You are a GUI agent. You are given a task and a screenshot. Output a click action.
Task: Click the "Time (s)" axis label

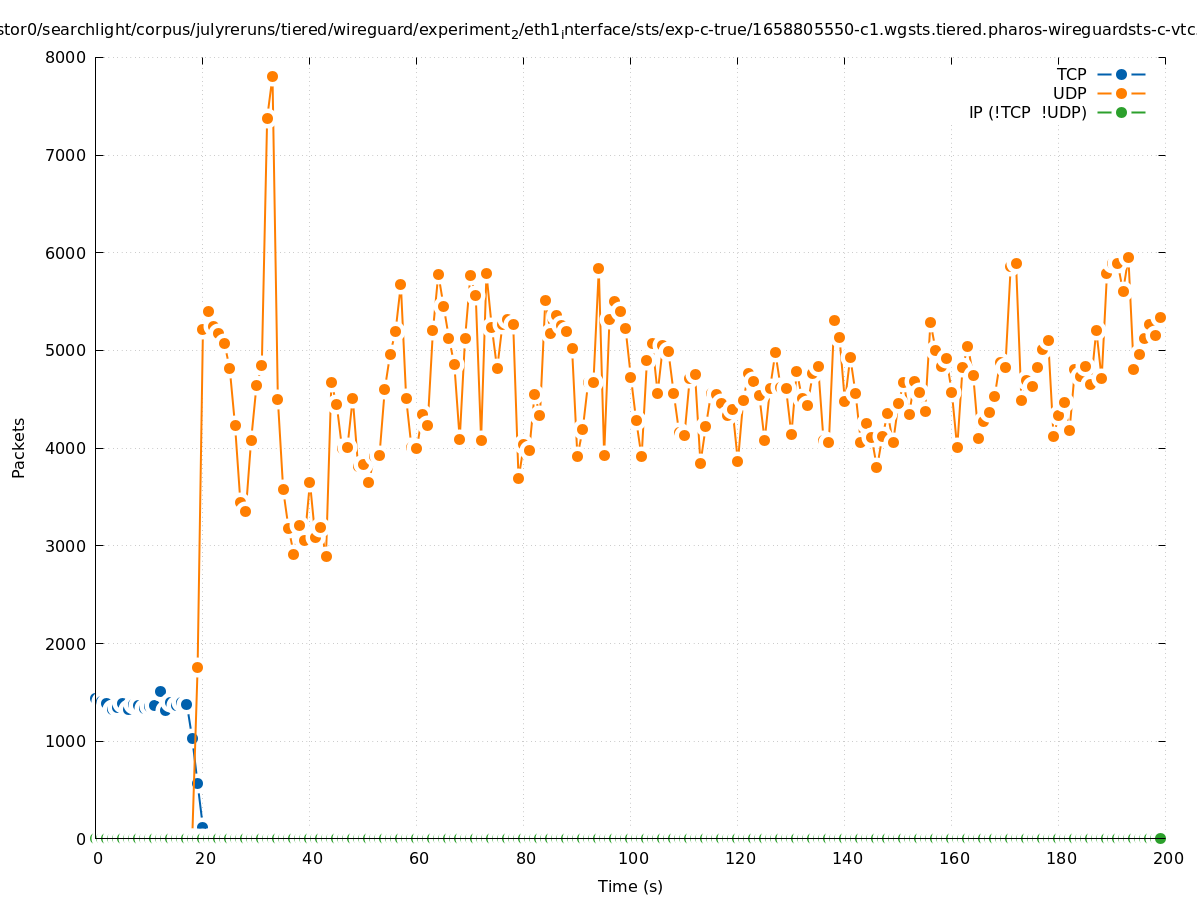(x=630, y=886)
